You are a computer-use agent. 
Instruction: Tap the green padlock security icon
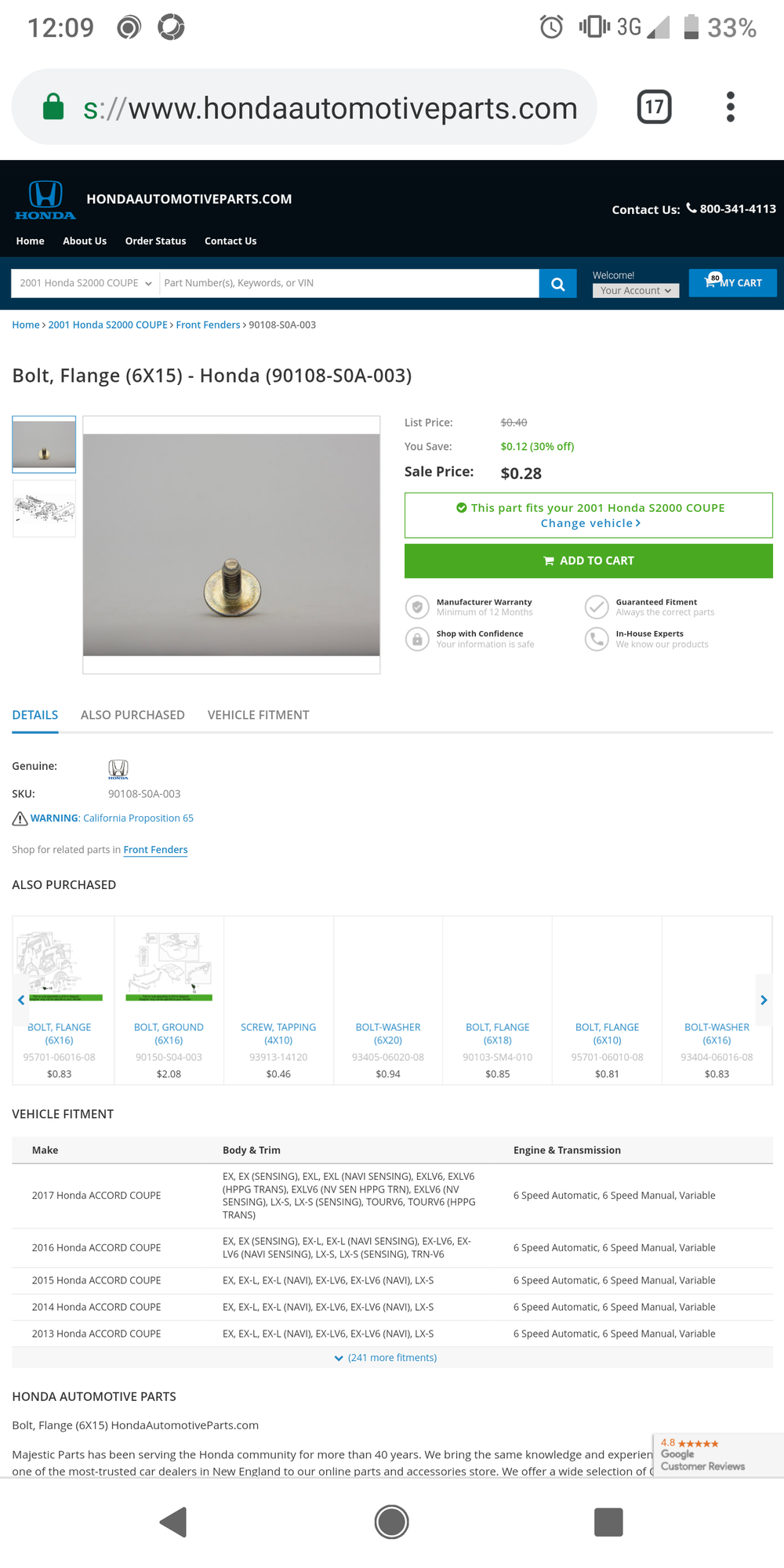(x=53, y=107)
